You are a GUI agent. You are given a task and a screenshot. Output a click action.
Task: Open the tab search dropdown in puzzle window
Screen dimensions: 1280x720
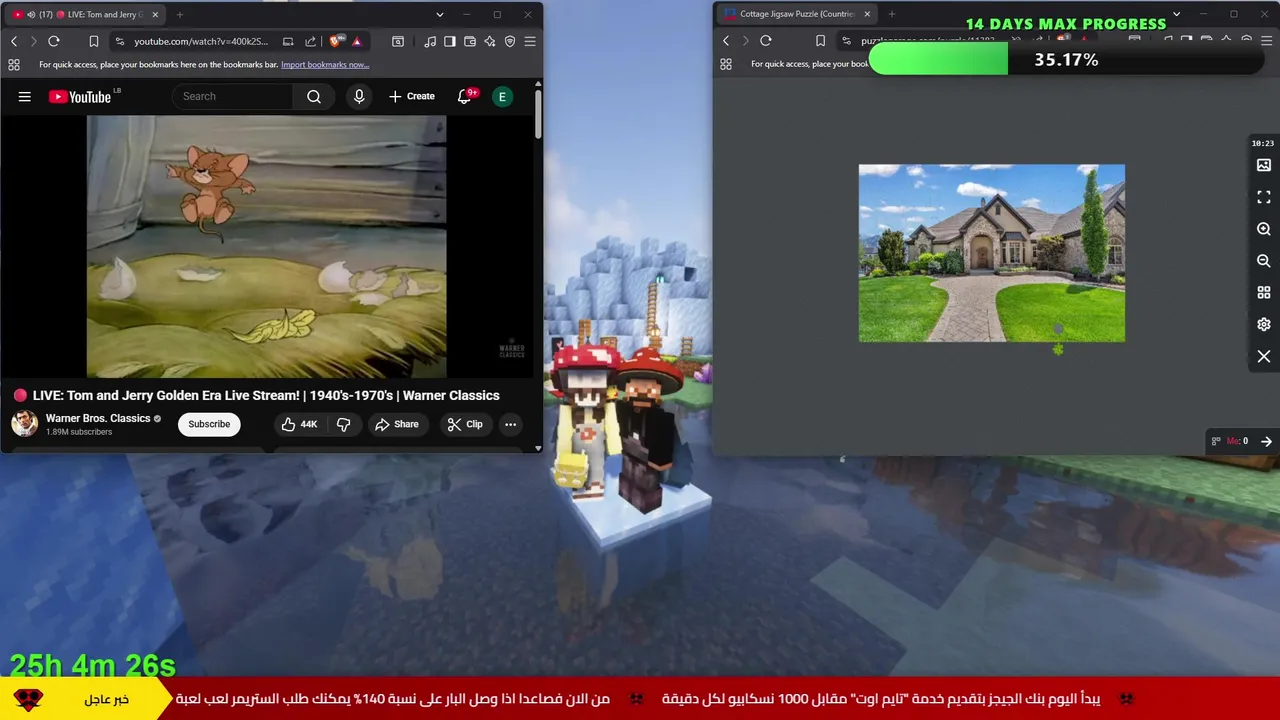click(x=1176, y=14)
